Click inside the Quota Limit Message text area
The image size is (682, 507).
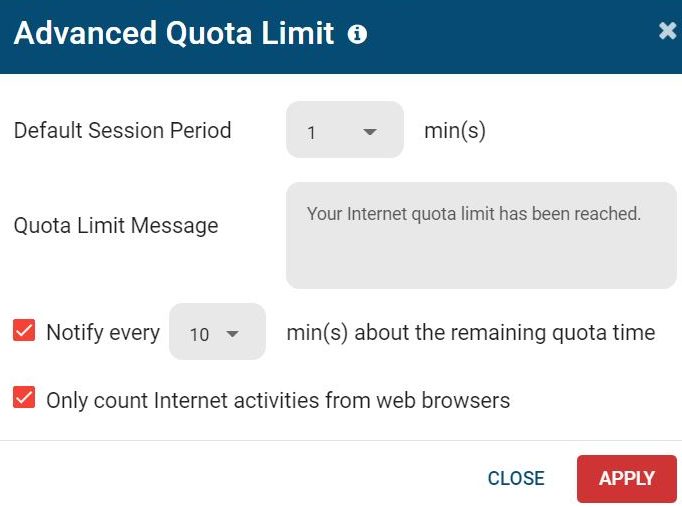click(481, 235)
